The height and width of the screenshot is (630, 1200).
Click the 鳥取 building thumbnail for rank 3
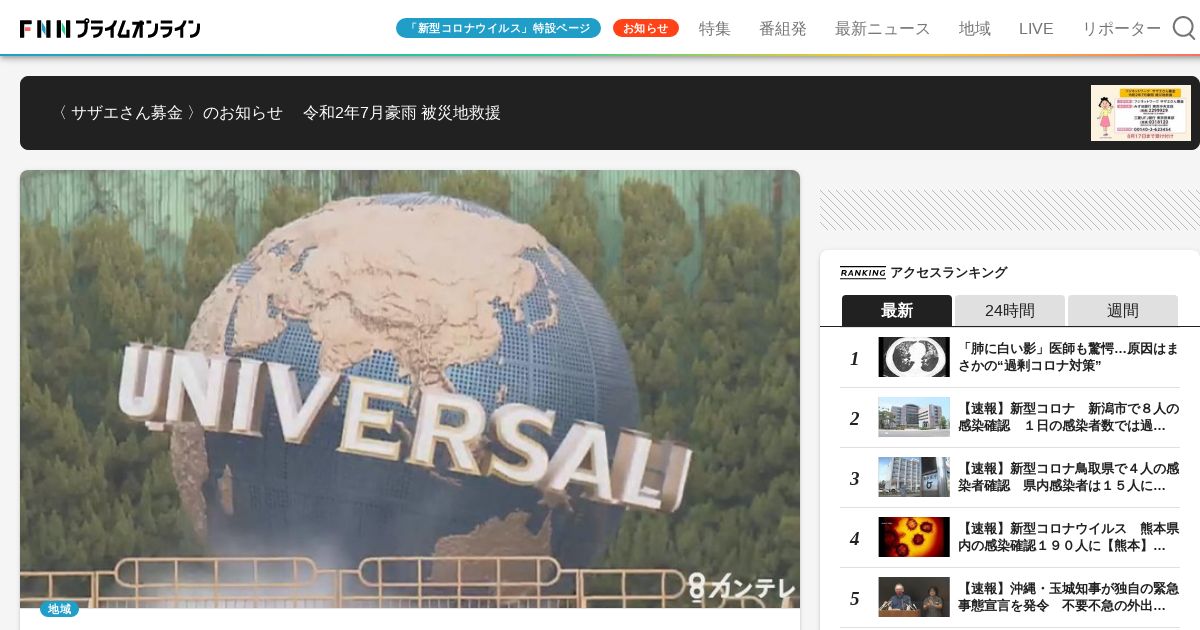914,477
